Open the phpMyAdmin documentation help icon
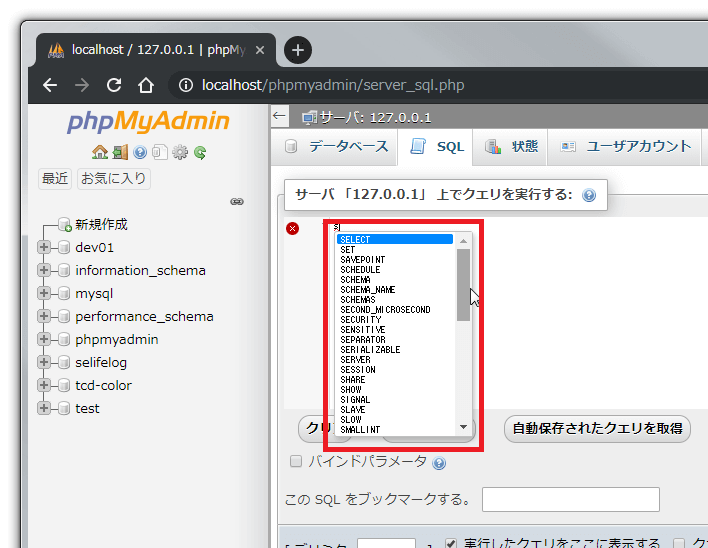 pos(140,153)
